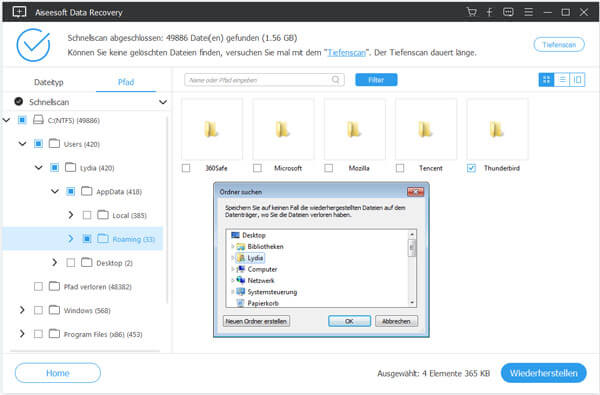The width and height of the screenshot is (600, 395).
Task: Switch to the Pfad tab
Action: [x=126, y=82]
